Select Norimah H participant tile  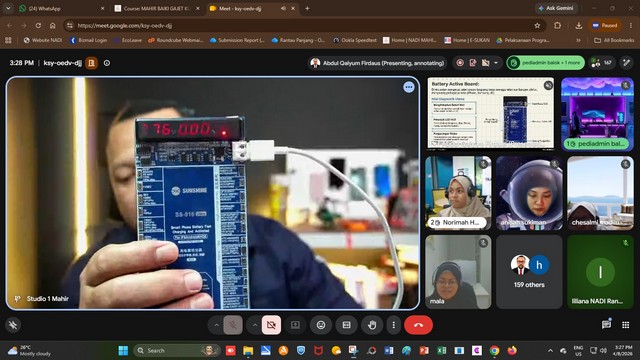pos(458,193)
